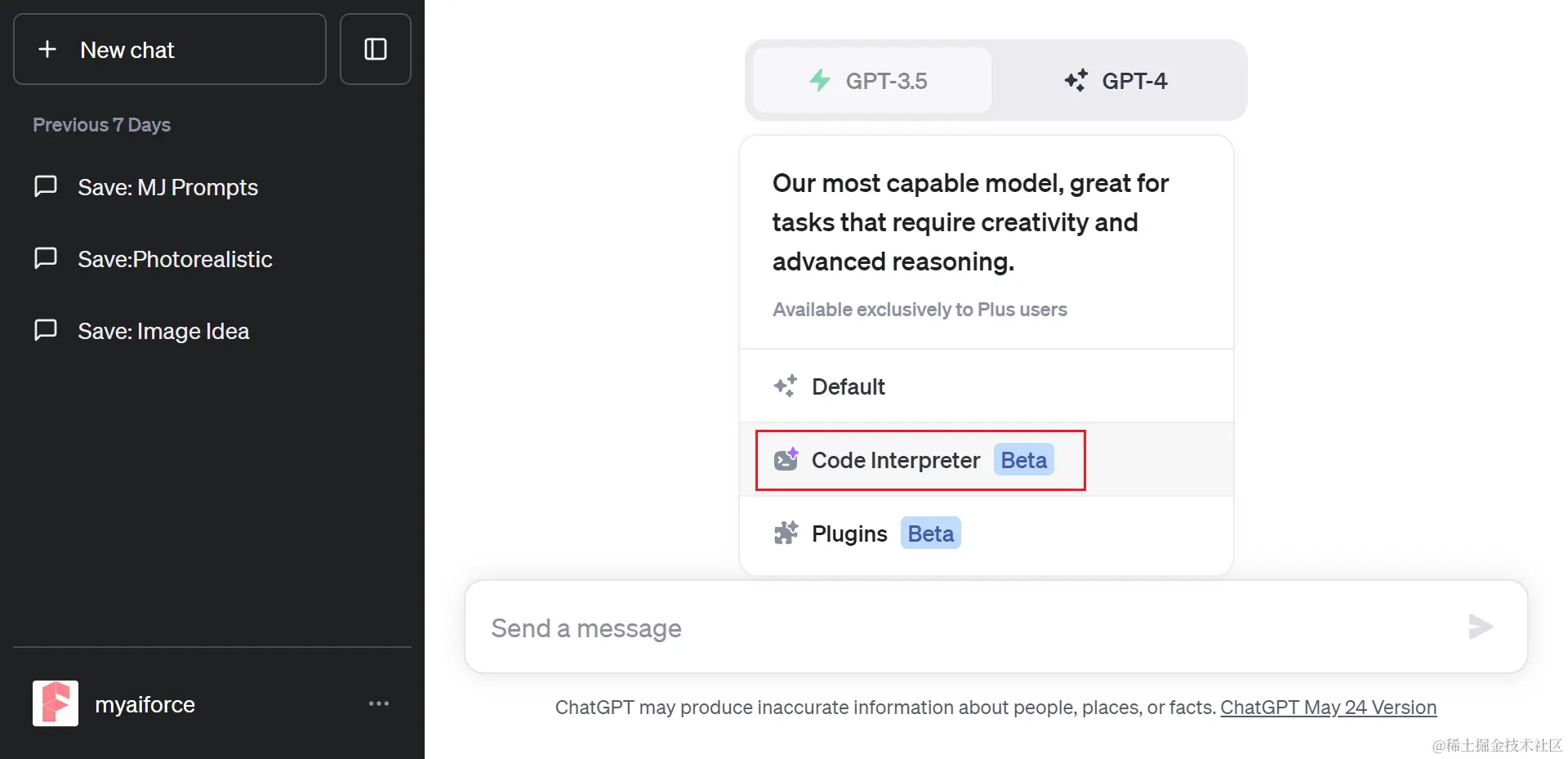Select the Default model mode

849,386
